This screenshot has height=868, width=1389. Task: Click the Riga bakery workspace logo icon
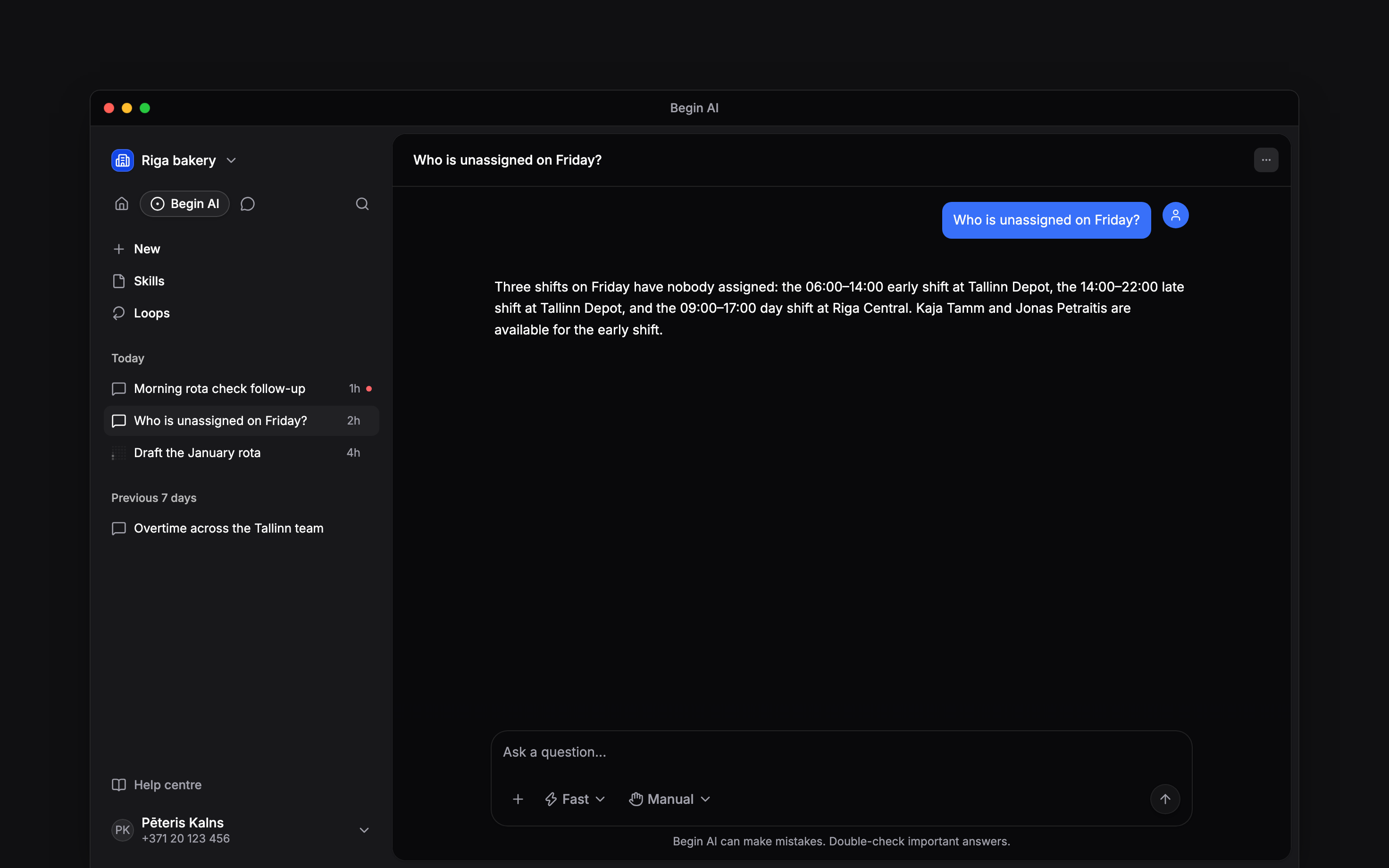(x=122, y=160)
